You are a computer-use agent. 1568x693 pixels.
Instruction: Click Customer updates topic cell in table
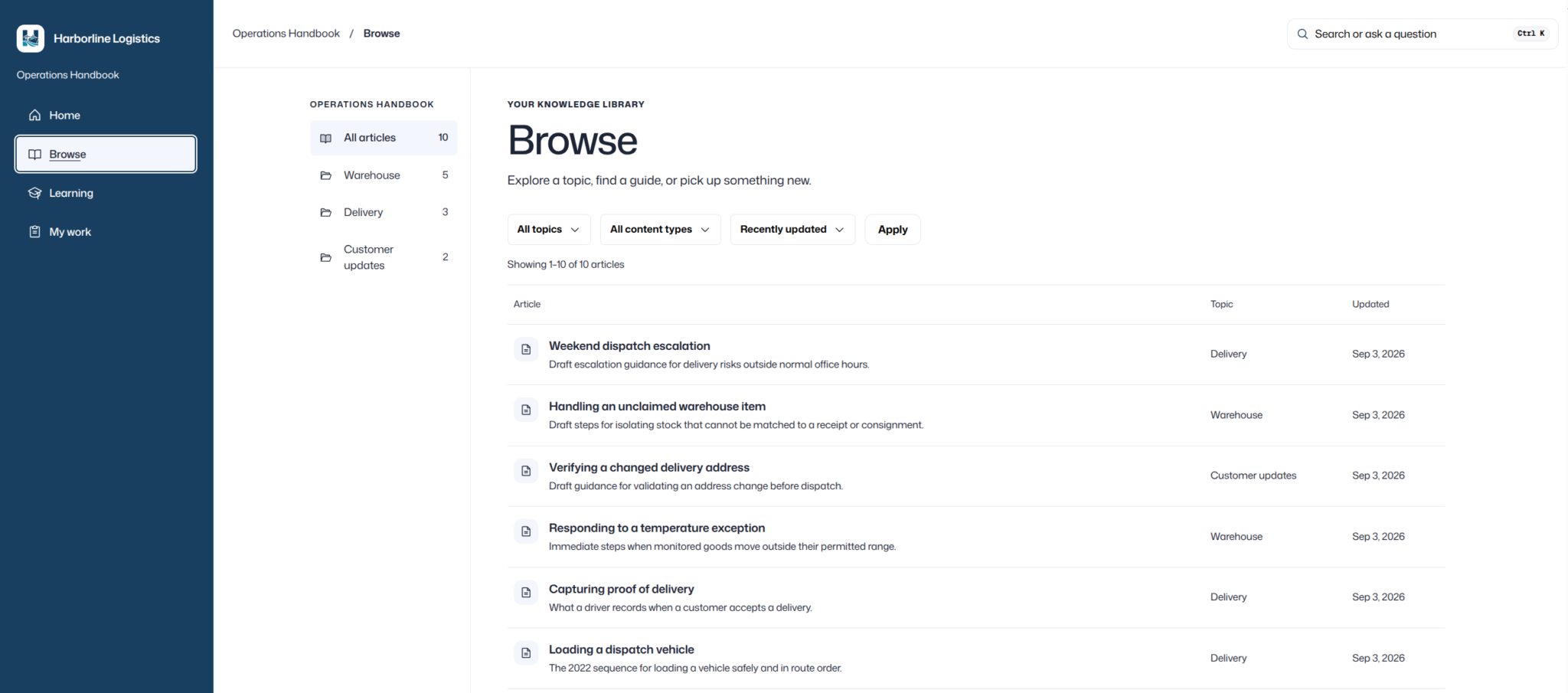point(1253,476)
